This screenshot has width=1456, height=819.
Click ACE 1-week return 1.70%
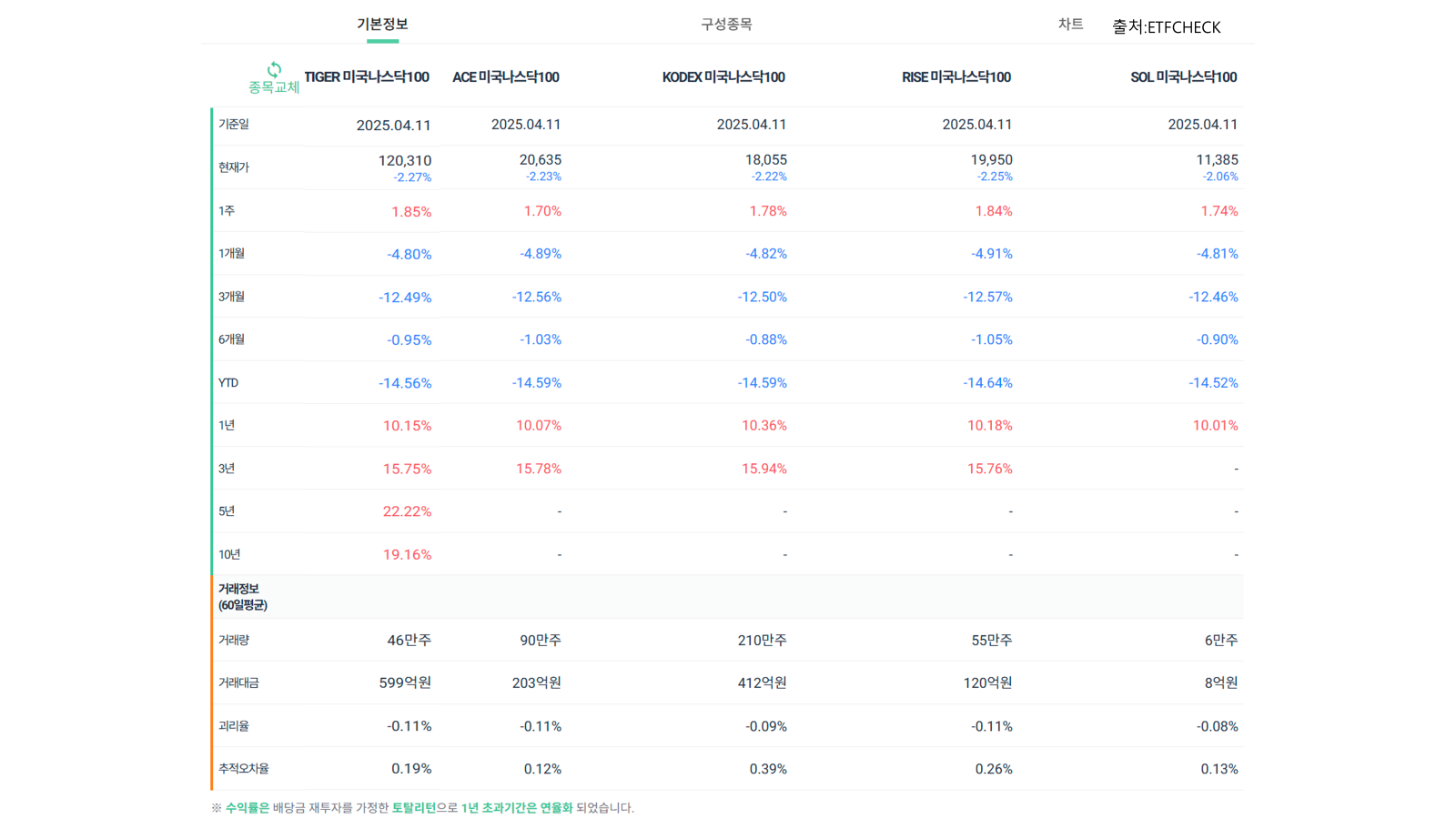click(x=542, y=211)
